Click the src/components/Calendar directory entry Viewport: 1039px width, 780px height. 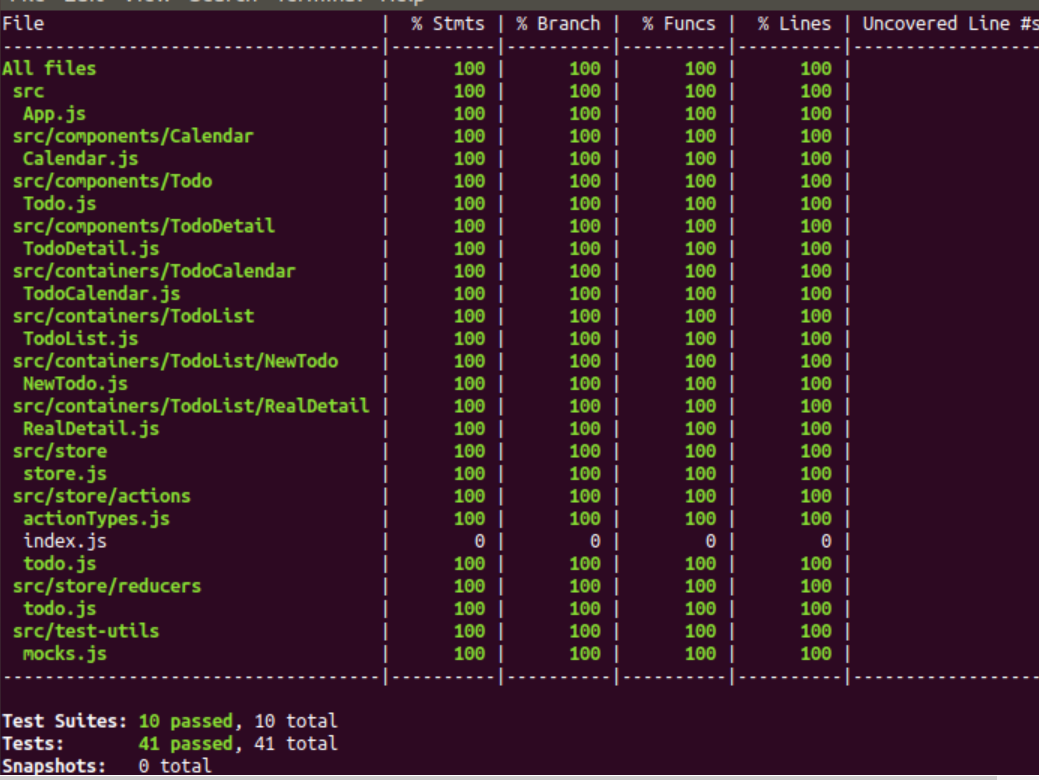(133, 136)
